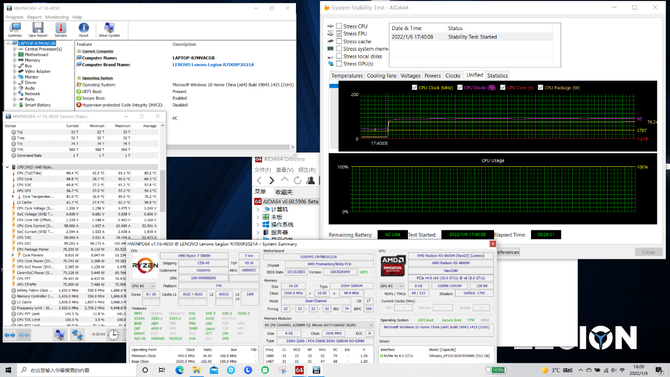Open the Windows Start menu
Image resolution: width=670 pixels, height=377 pixels.
point(8,370)
